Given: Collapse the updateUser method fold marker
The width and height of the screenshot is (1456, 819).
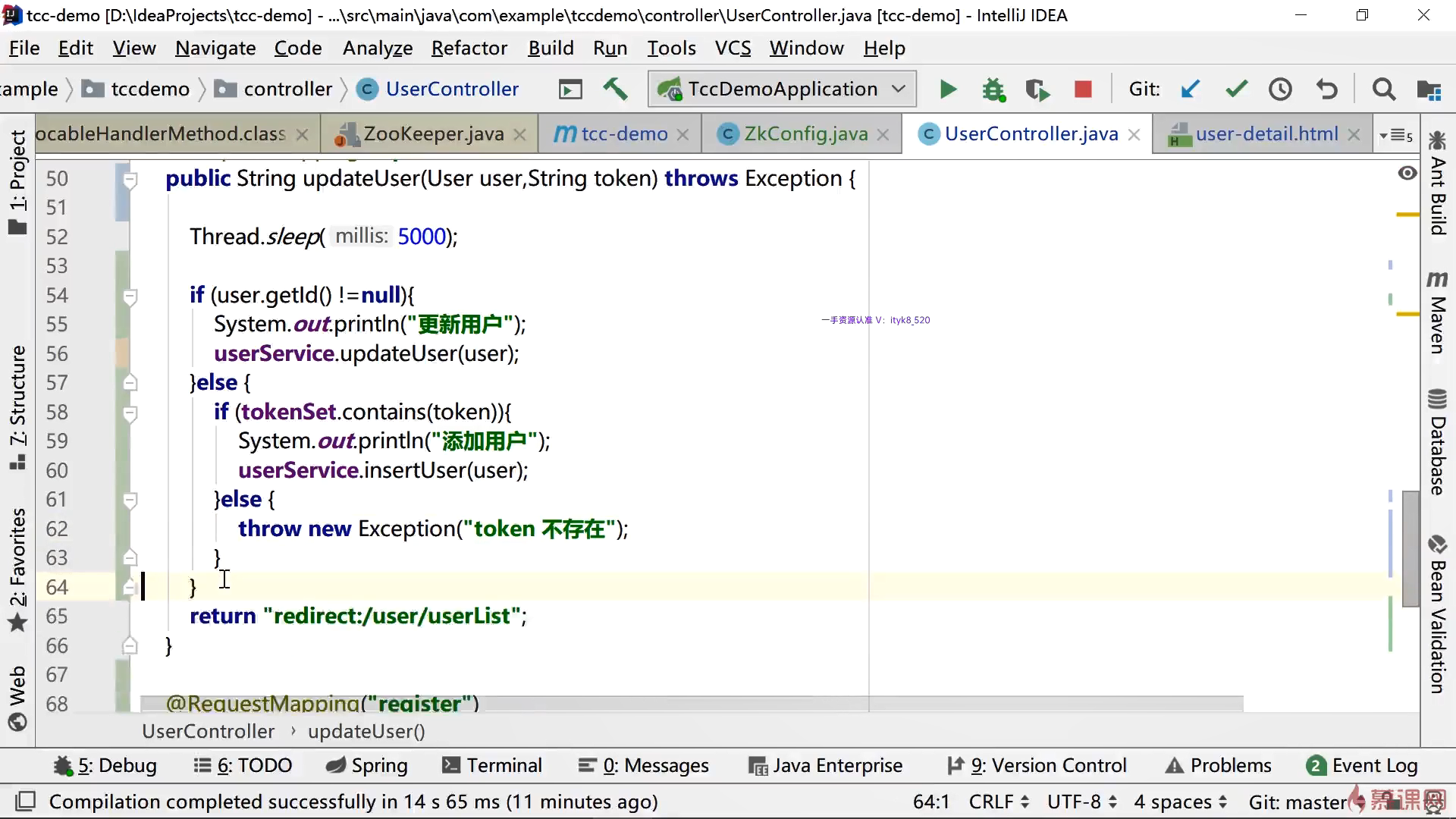Looking at the screenshot, I should pos(130,180).
